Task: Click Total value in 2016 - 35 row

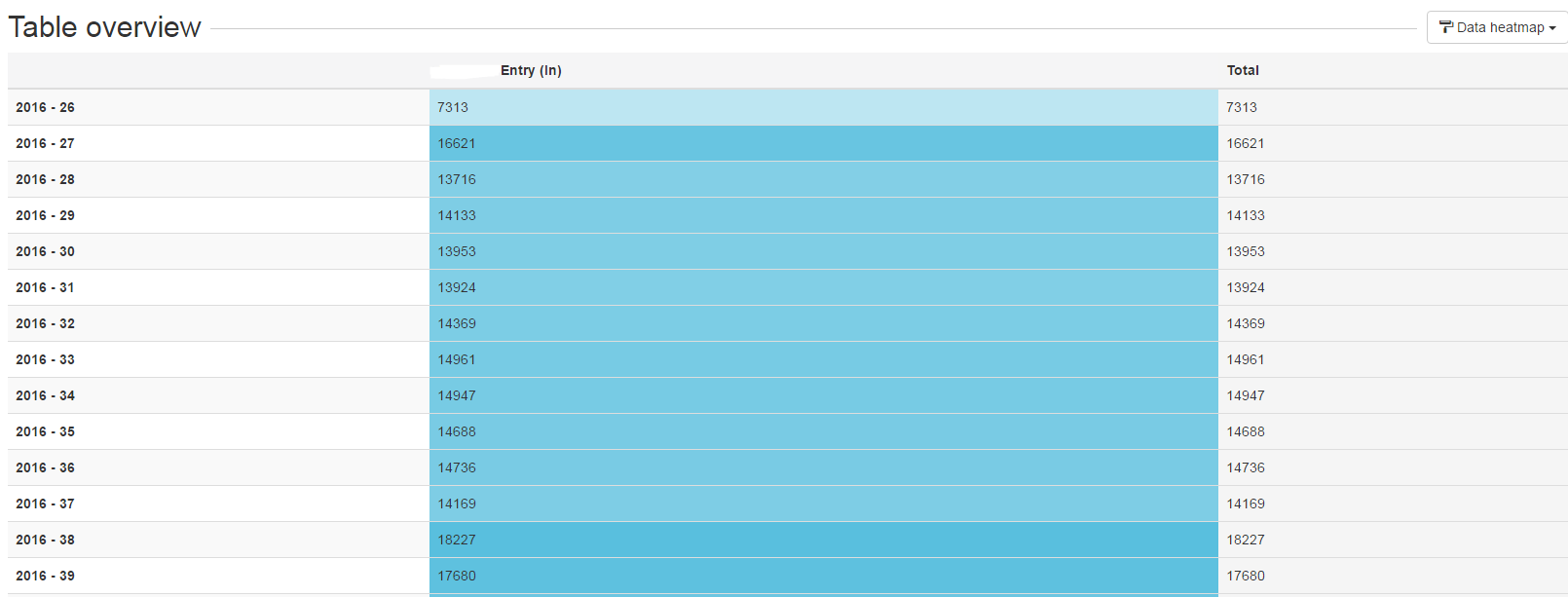Action: [1246, 431]
